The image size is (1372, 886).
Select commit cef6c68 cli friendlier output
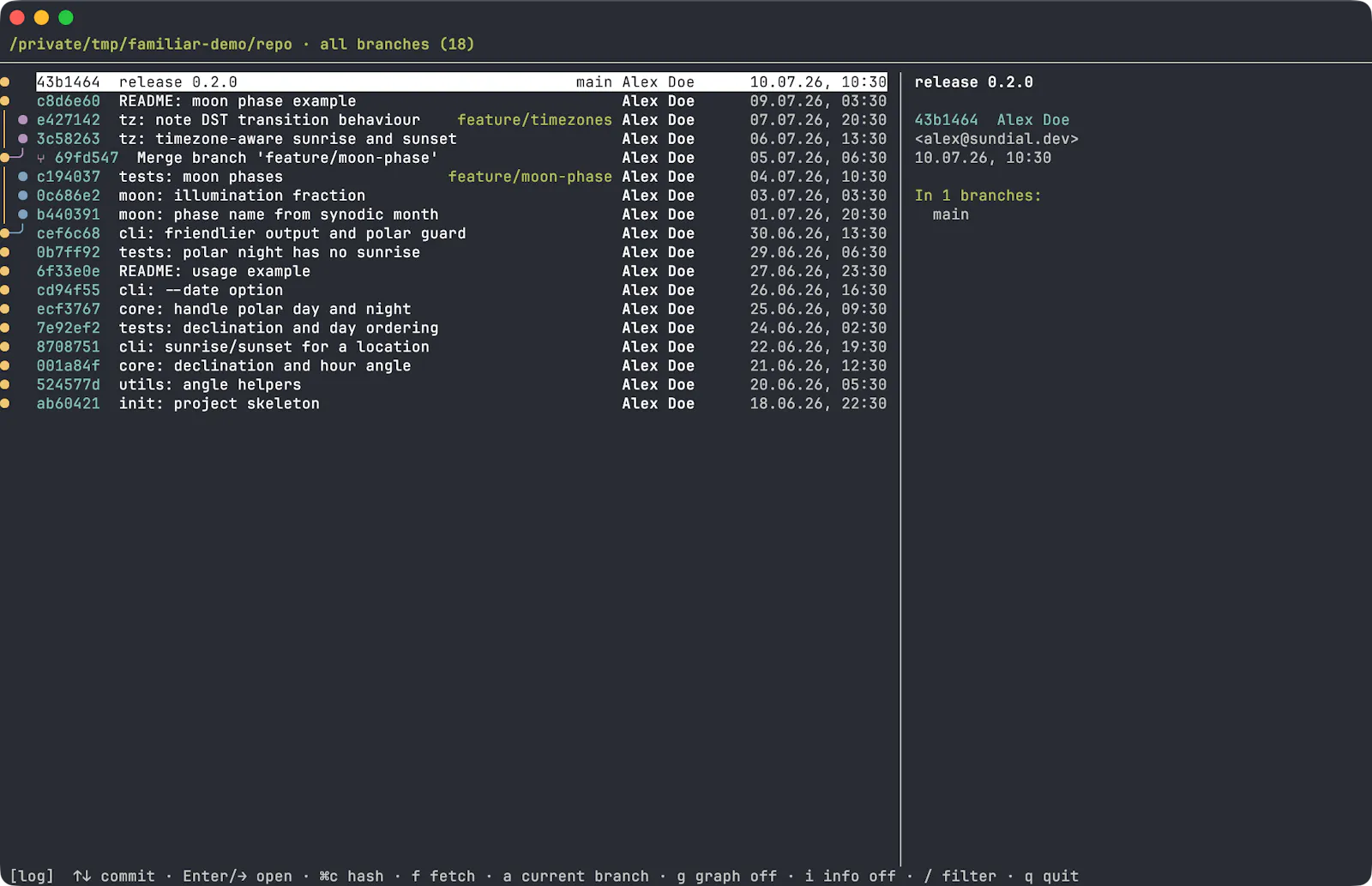(x=461, y=233)
